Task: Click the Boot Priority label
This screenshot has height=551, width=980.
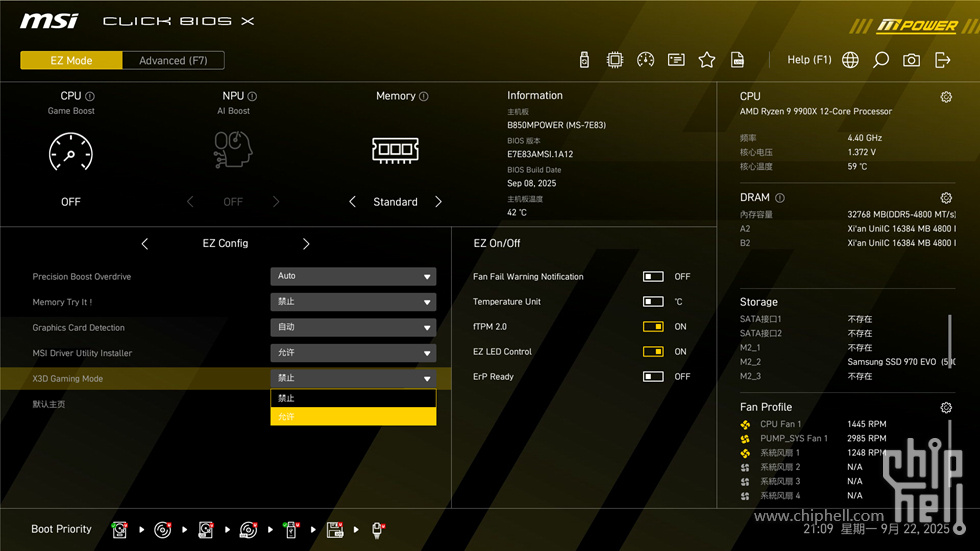Action: (x=61, y=529)
